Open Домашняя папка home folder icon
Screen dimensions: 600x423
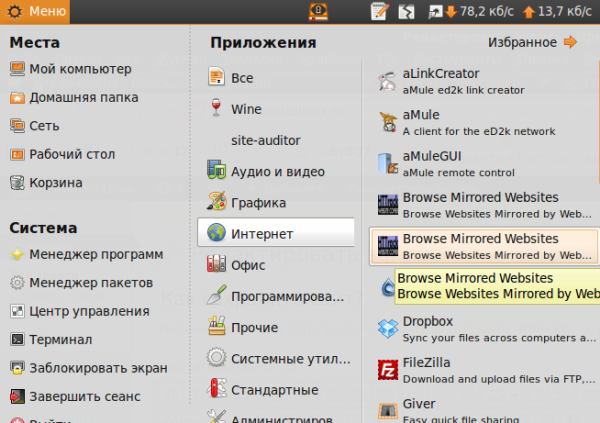[17, 98]
